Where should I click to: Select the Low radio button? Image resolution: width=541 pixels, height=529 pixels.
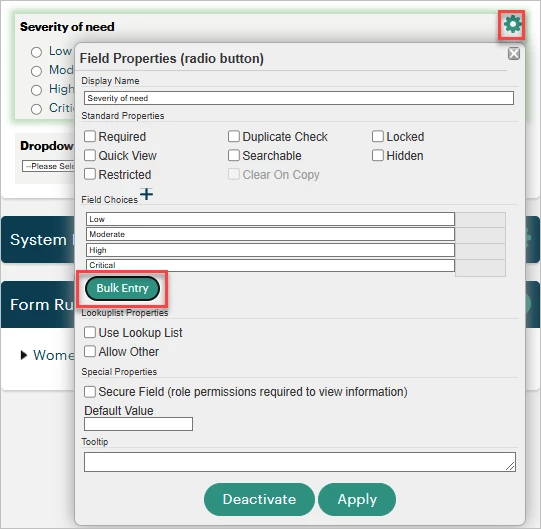[36, 52]
